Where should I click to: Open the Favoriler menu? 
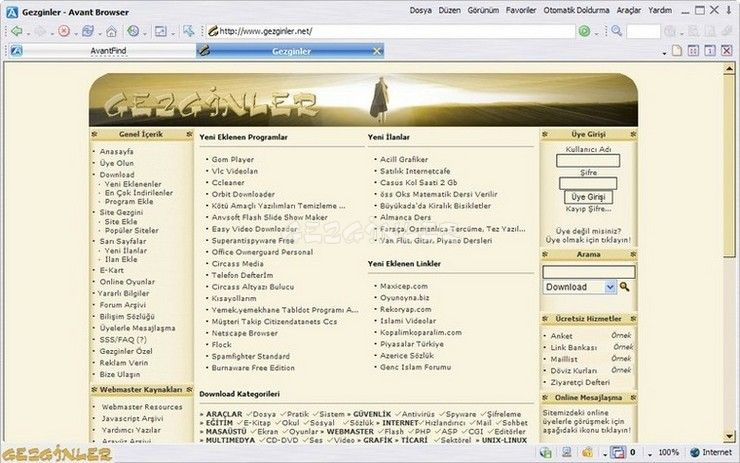[x=521, y=10]
